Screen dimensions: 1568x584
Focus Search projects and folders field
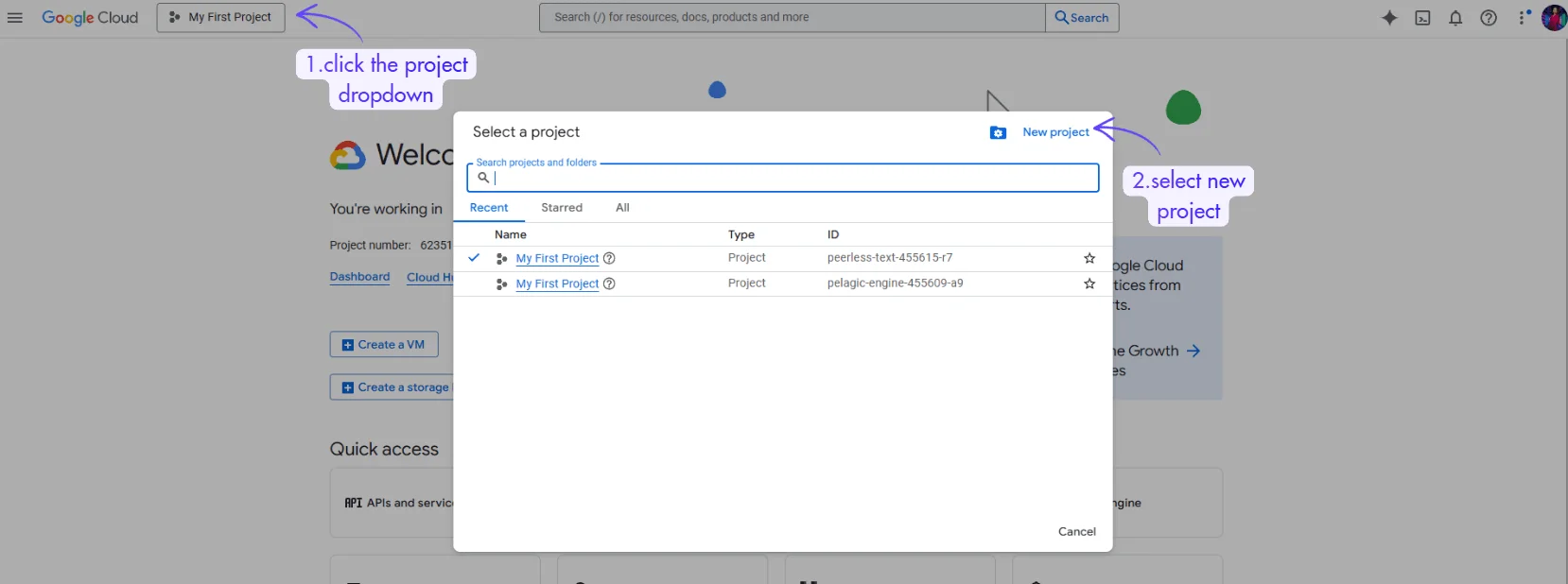click(x=783, y=178)
